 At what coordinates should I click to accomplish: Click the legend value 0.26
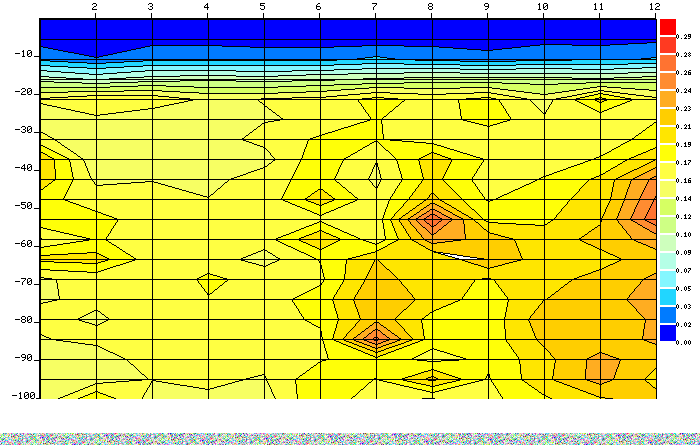683,72
